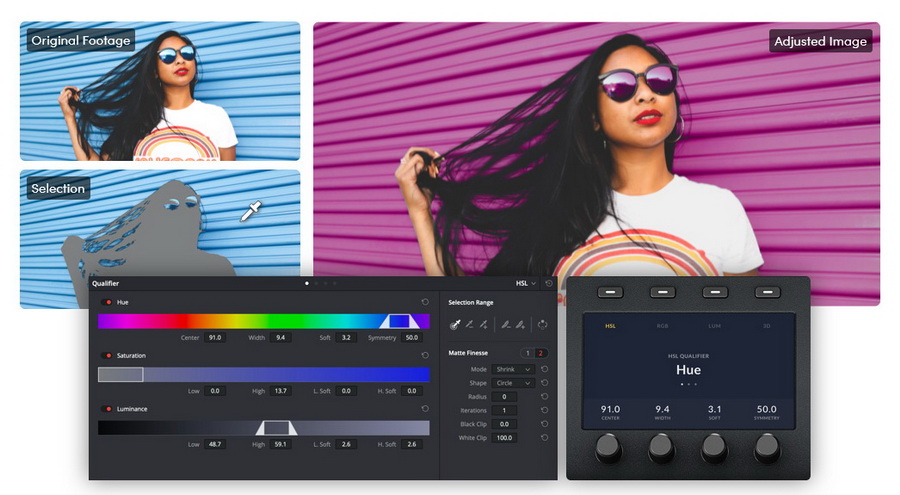Select the LUM tab on the hardware panel screen
Screen dimensions: 900x495
click(715, 326)
